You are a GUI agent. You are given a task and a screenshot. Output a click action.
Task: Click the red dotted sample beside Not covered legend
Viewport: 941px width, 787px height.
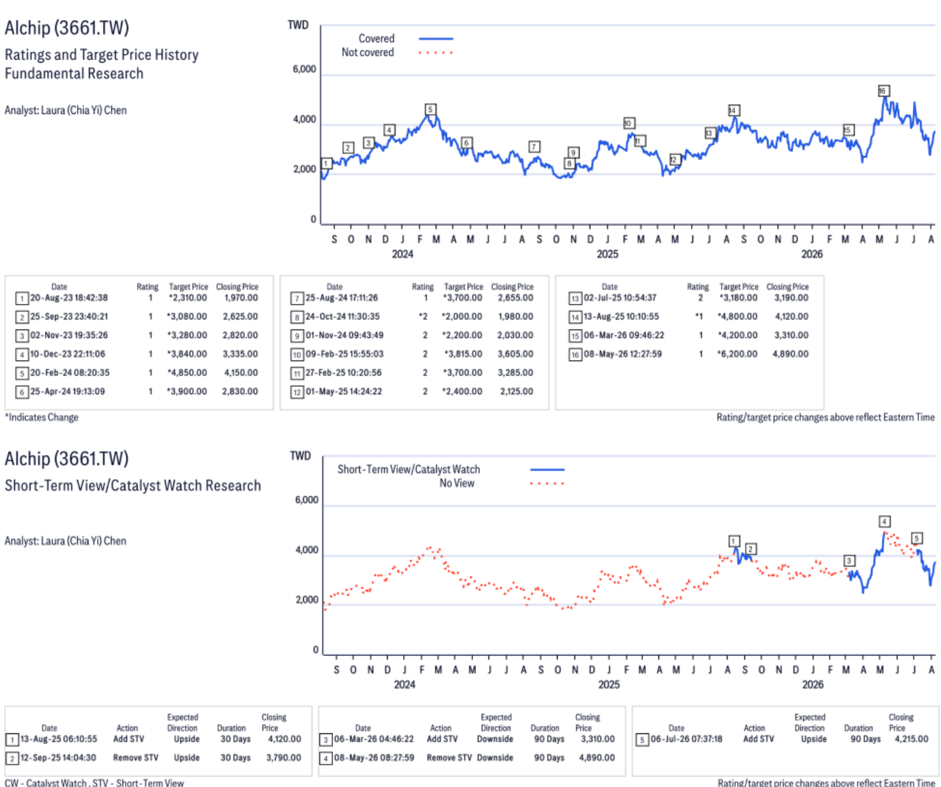436,53
